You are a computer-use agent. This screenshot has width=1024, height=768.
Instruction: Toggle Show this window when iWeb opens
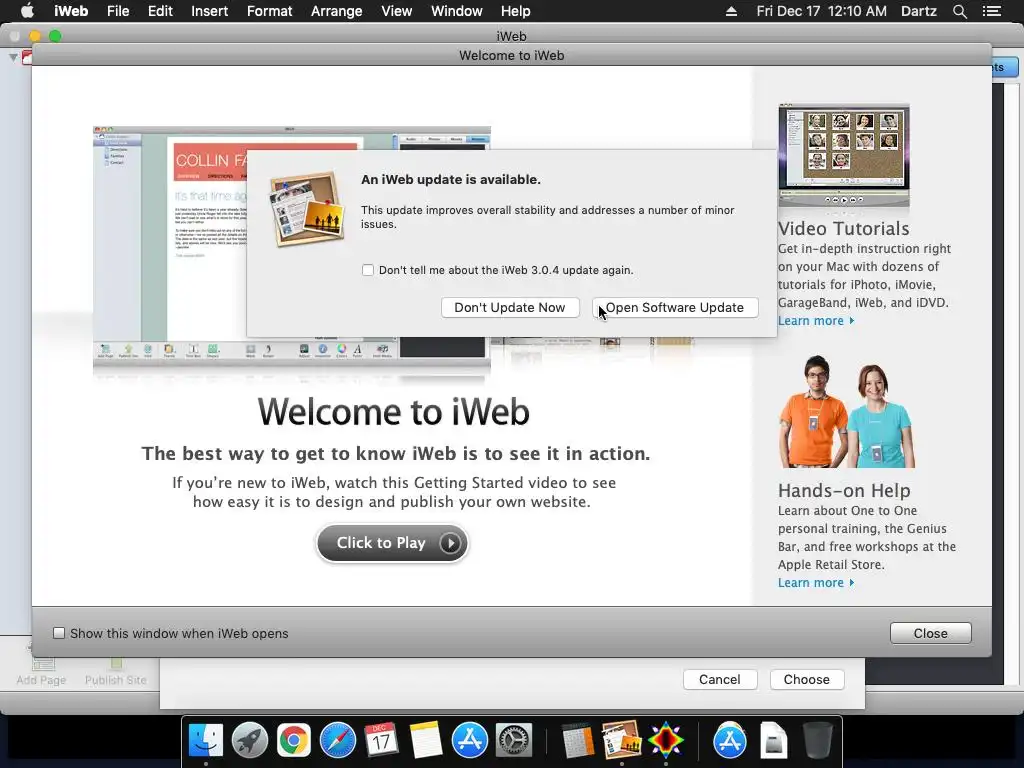coord(59,633)
